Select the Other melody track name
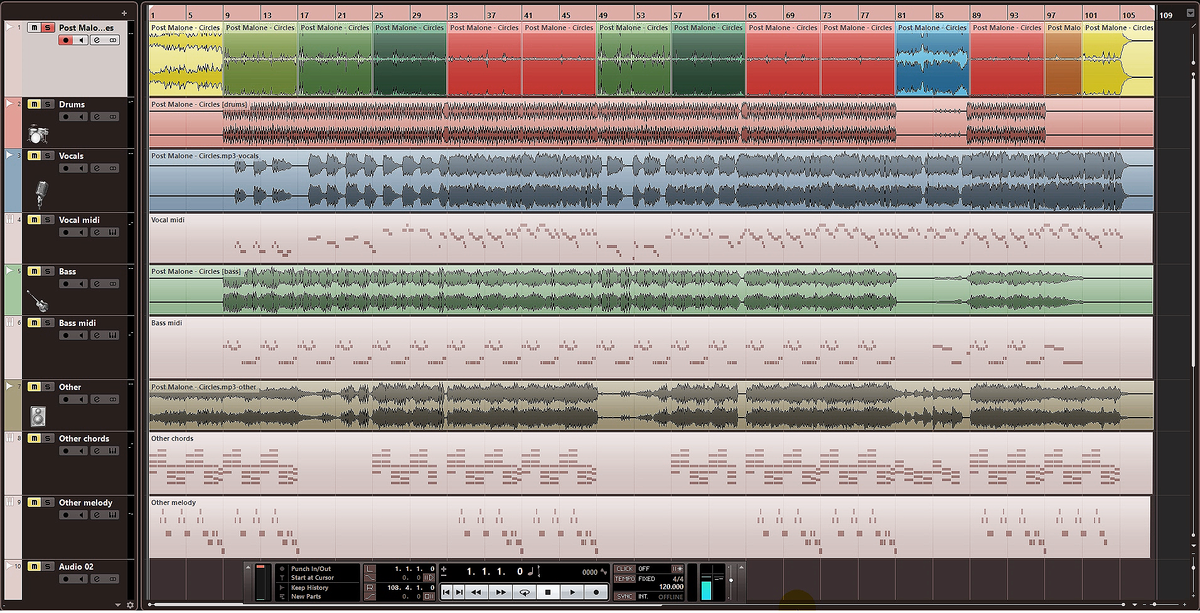1200x613 pixels. pos(85,503)
